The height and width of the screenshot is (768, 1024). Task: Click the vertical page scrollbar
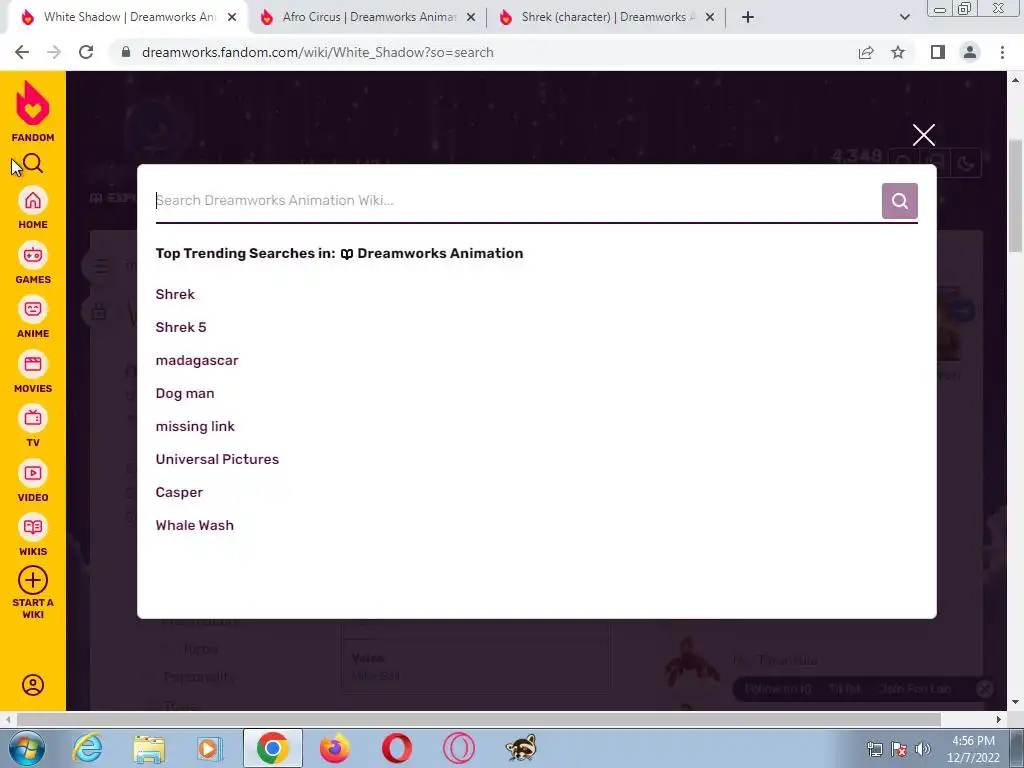pyautogui.click(x=1015, y=195)
